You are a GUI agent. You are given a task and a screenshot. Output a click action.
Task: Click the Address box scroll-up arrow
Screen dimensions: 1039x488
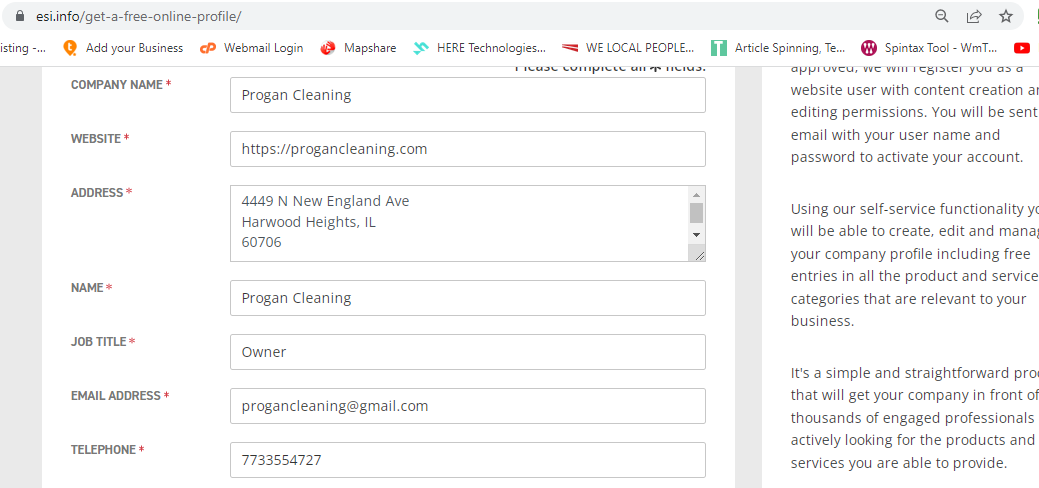coord(696,195)
